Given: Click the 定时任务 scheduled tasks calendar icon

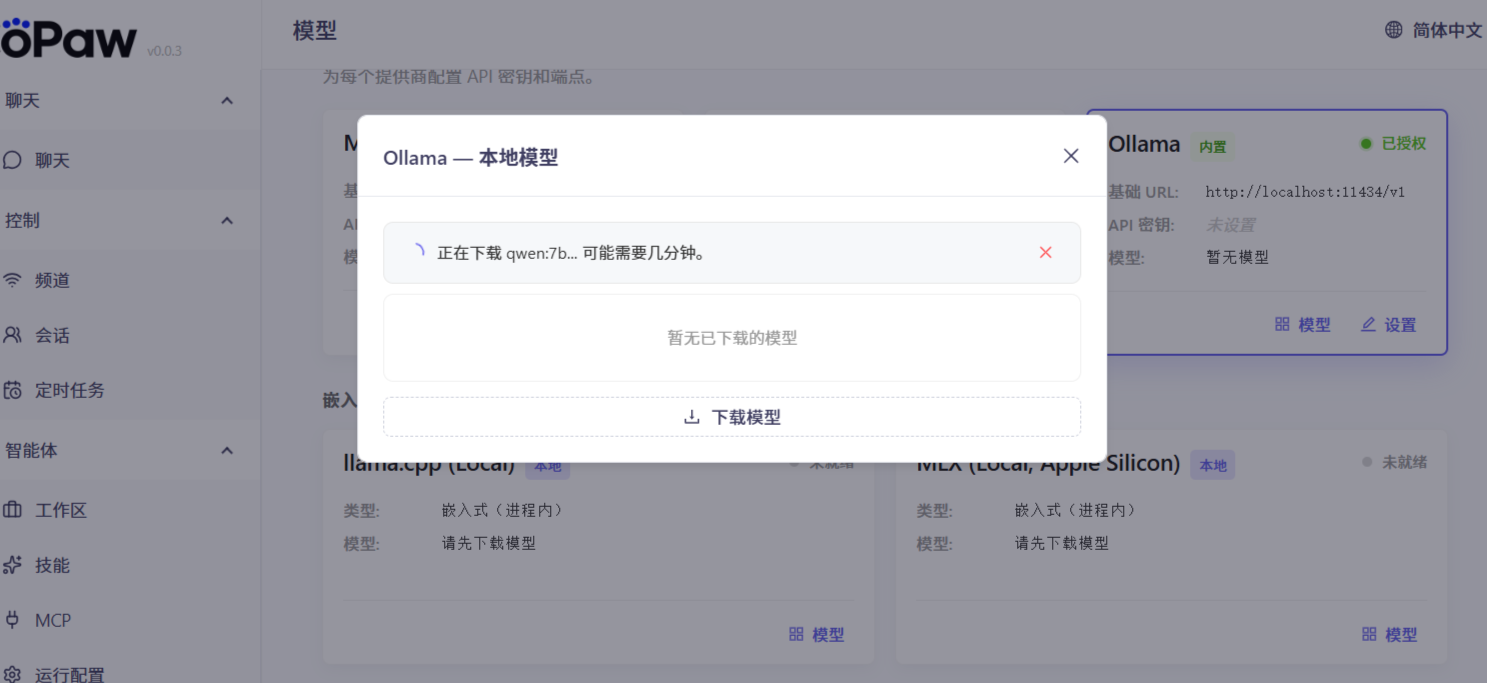Looking at the screenshot, I should (13, 390).
